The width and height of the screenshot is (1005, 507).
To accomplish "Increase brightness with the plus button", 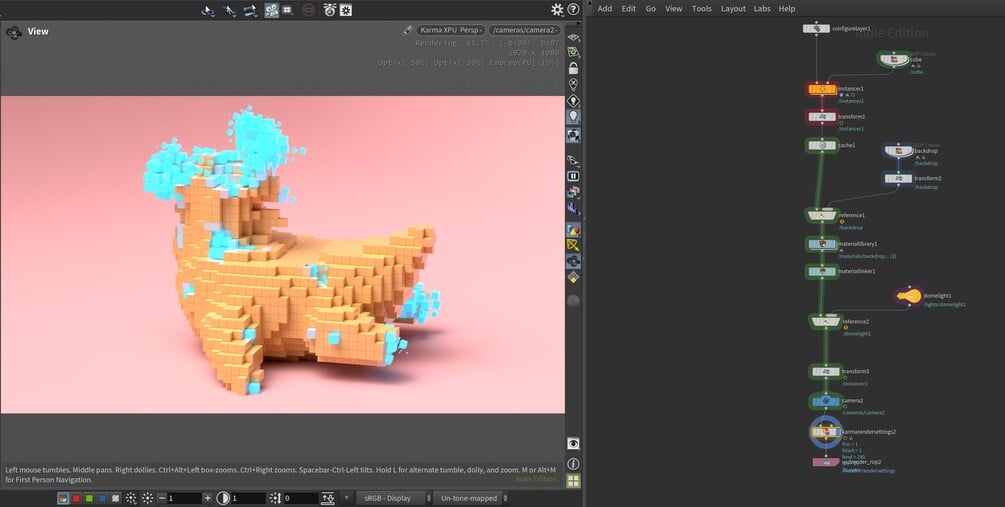I will 208,498.
